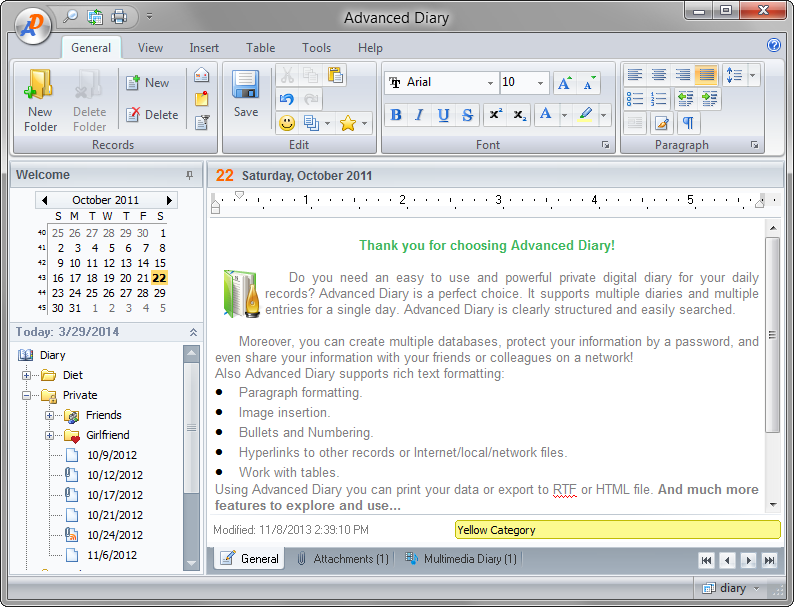Expand the Diet folder
Screen dimensions: 794x607
tap(26, 375)
